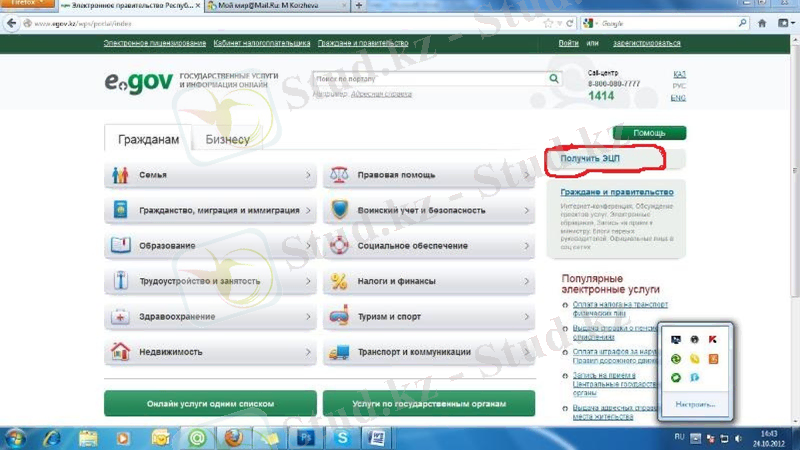Click the Firefox back arrow button
Image resolution: width=800 pixels, height=450 pixels.
point(11,23)
